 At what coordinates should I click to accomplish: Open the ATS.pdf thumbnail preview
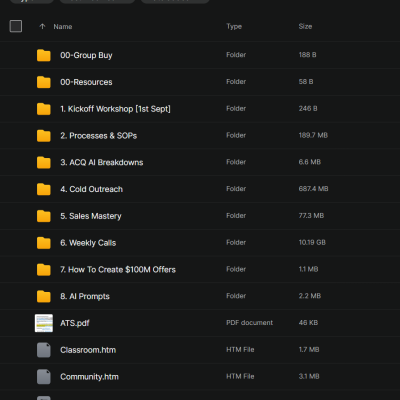(44, 323)
